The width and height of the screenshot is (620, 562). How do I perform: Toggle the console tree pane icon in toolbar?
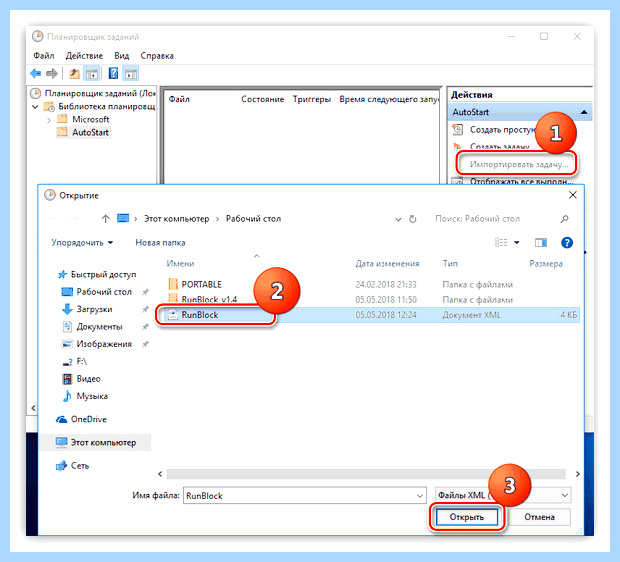(x=92, y=74)
